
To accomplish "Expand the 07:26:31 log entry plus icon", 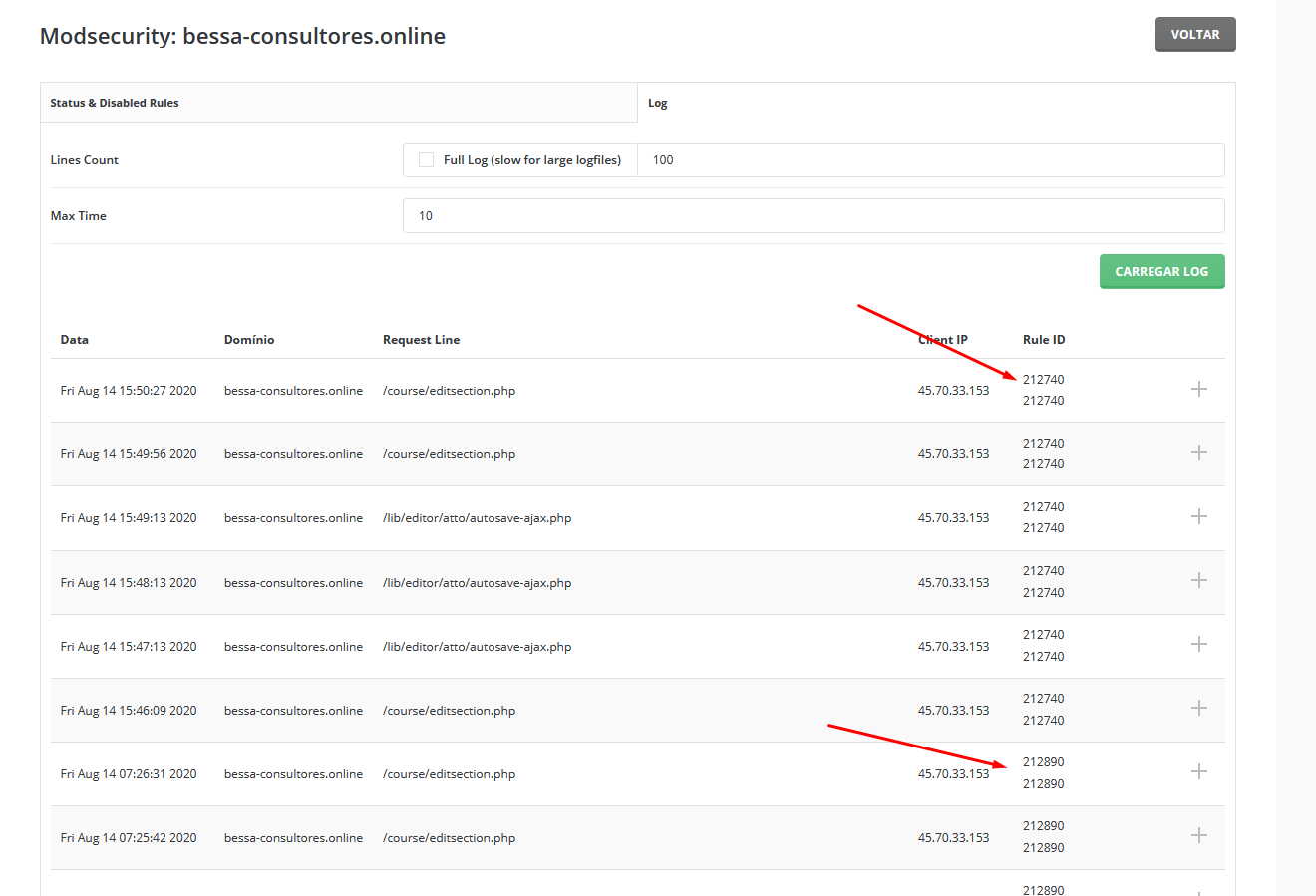I will [1198, 771].
